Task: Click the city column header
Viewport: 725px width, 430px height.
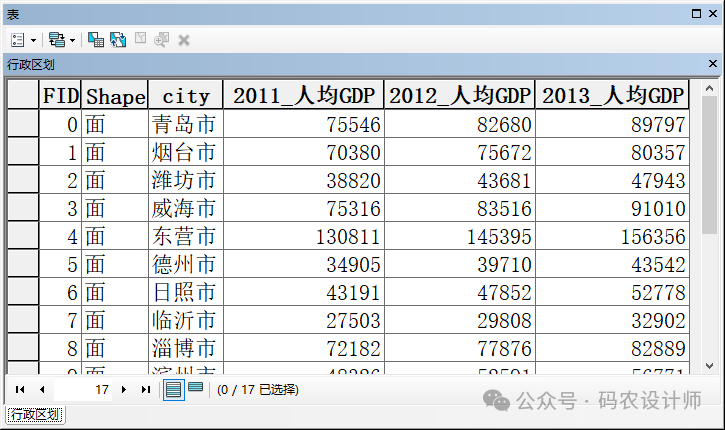Action: [186, 96]
